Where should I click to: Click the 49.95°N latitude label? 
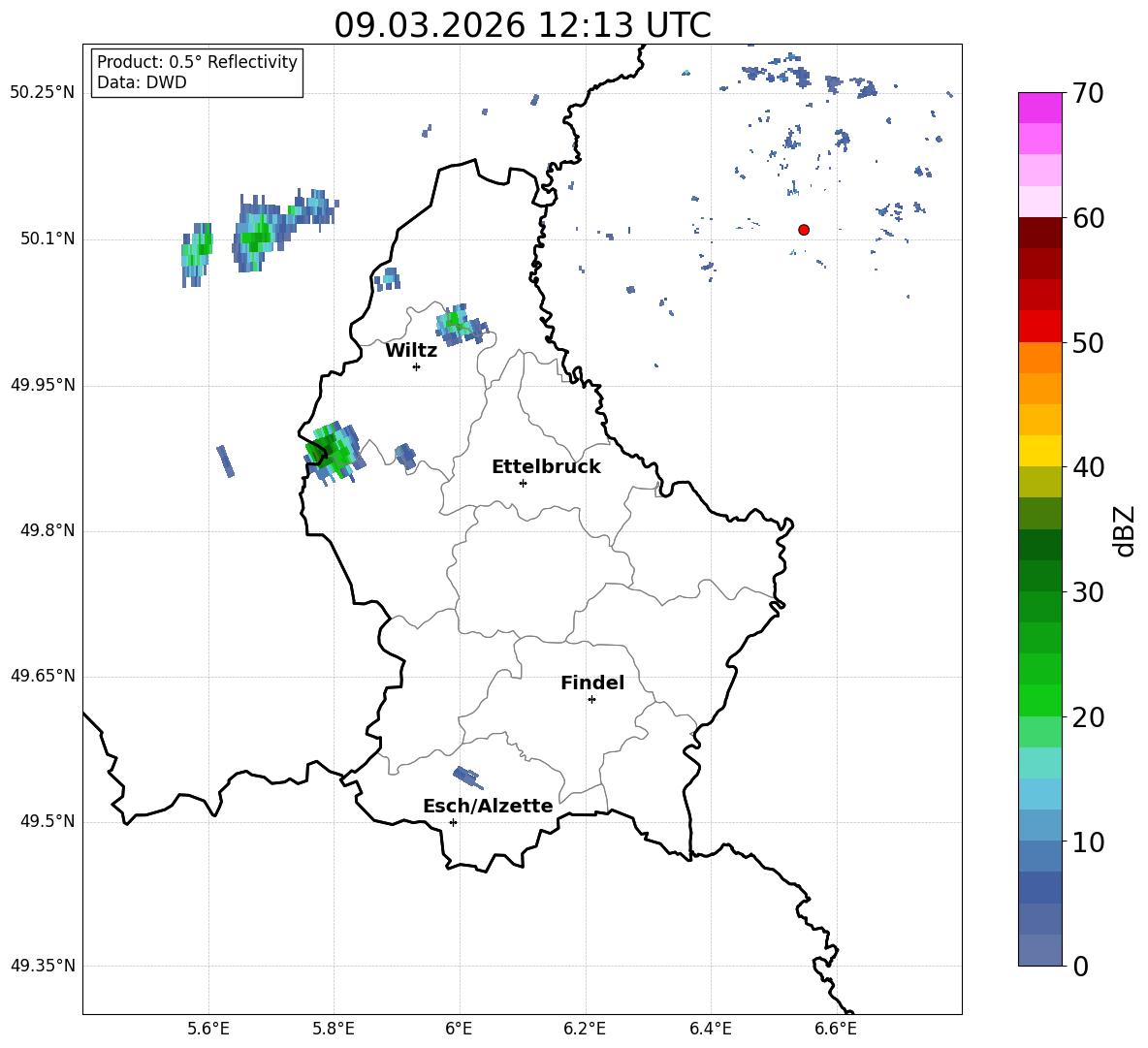point(43,385)
